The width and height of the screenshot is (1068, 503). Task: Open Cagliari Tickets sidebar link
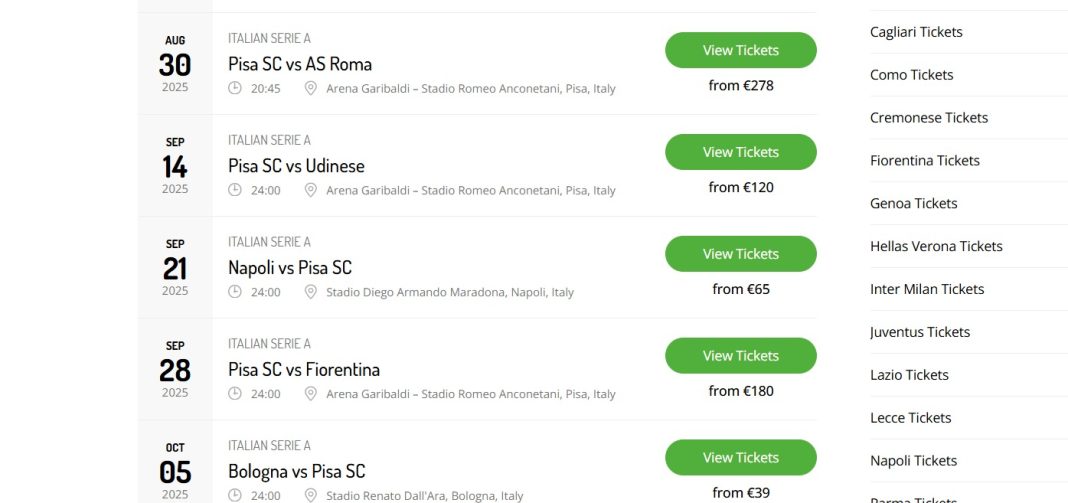[916, 32]
